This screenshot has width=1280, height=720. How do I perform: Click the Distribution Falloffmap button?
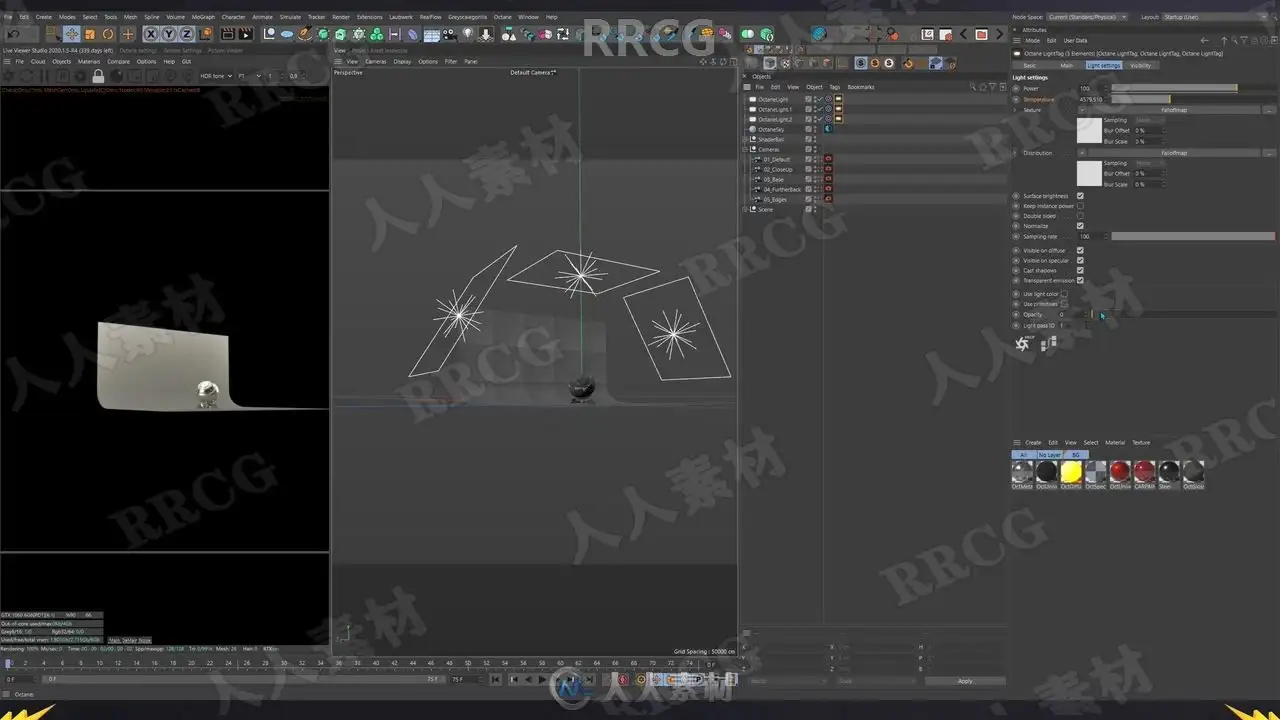1174,153
